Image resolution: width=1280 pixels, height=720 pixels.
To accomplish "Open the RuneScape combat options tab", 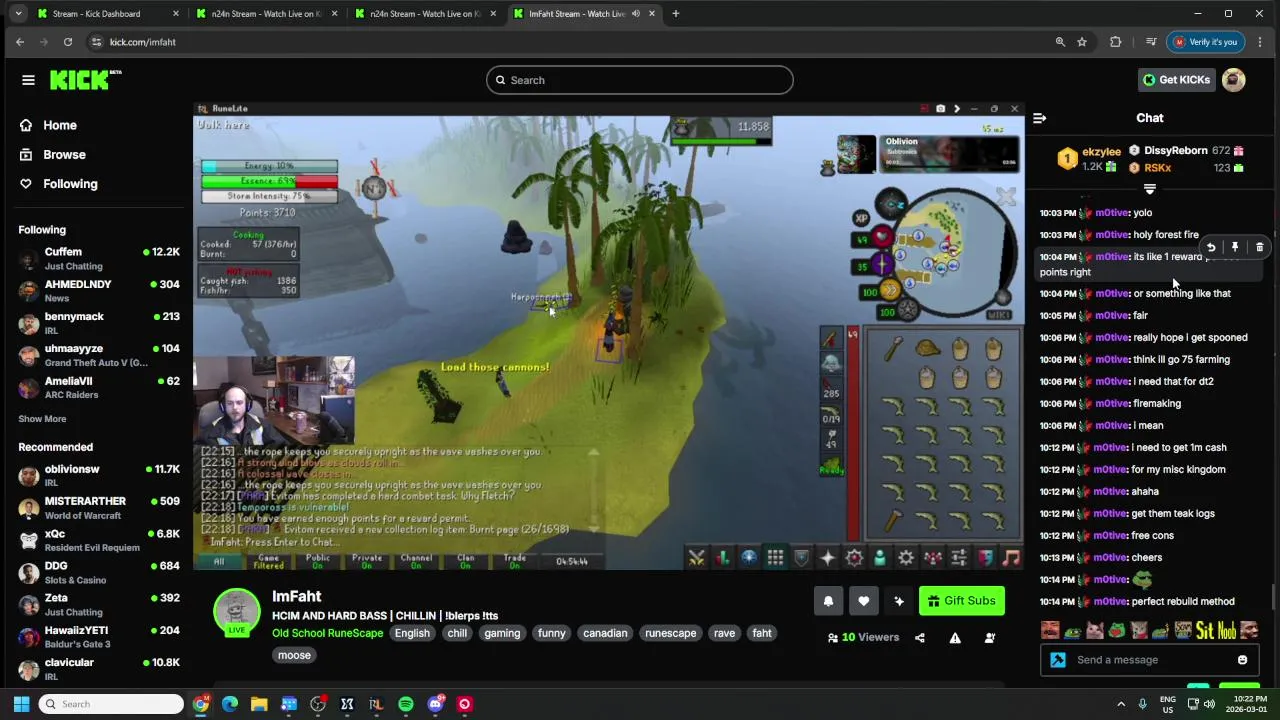I will click(697, 558).
